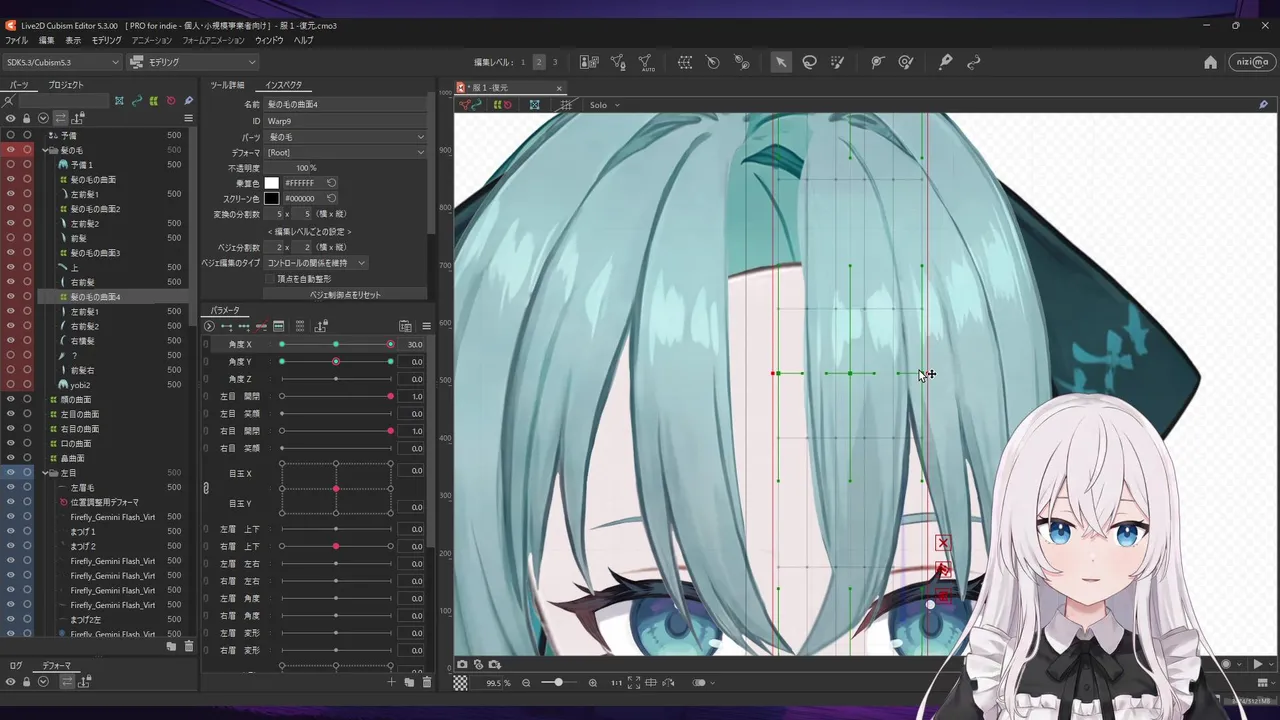
Task: Set edit level to 1
Action: [522, 62]
